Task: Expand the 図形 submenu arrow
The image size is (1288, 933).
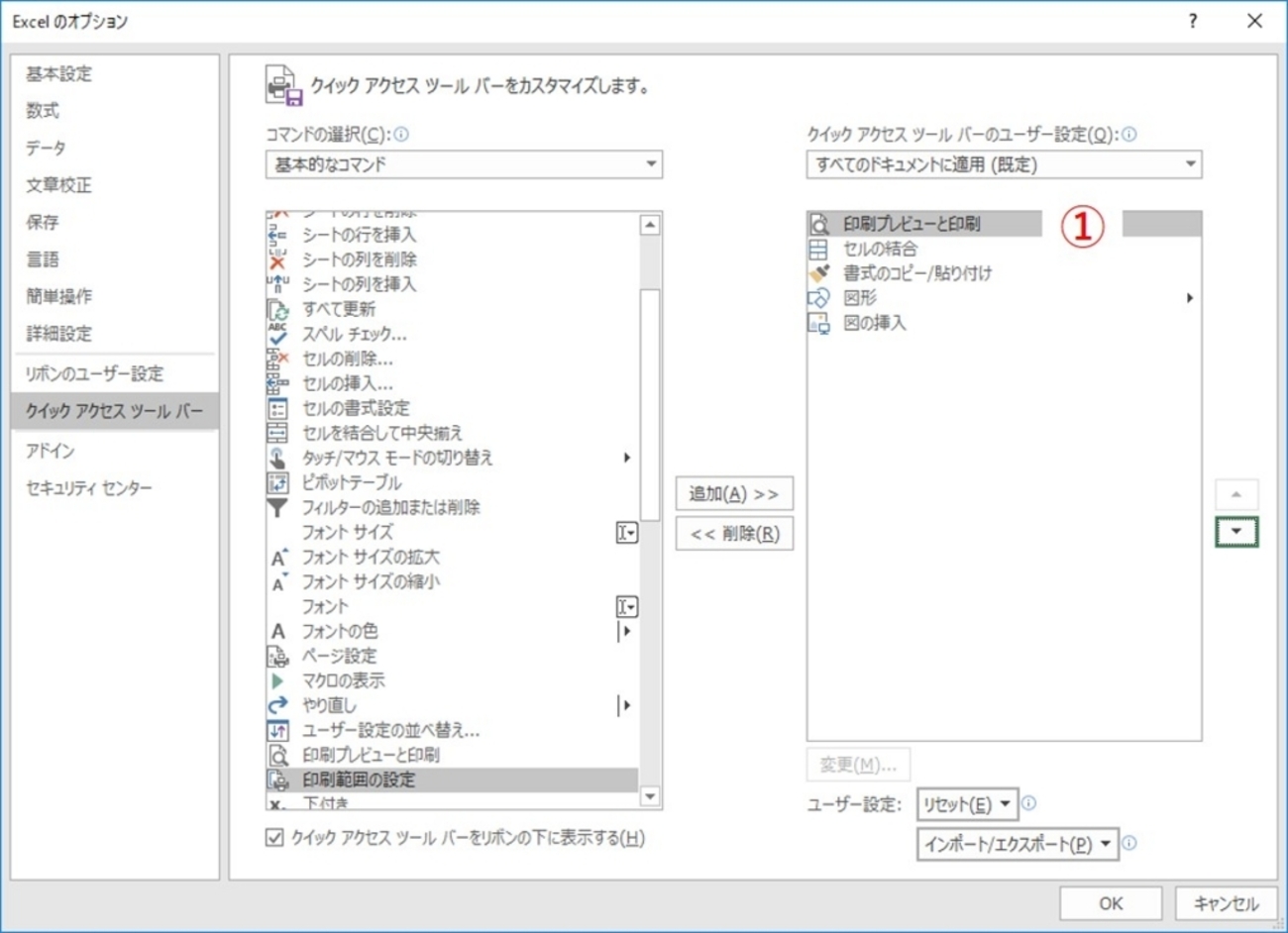Action: (x=1189, y=298)
